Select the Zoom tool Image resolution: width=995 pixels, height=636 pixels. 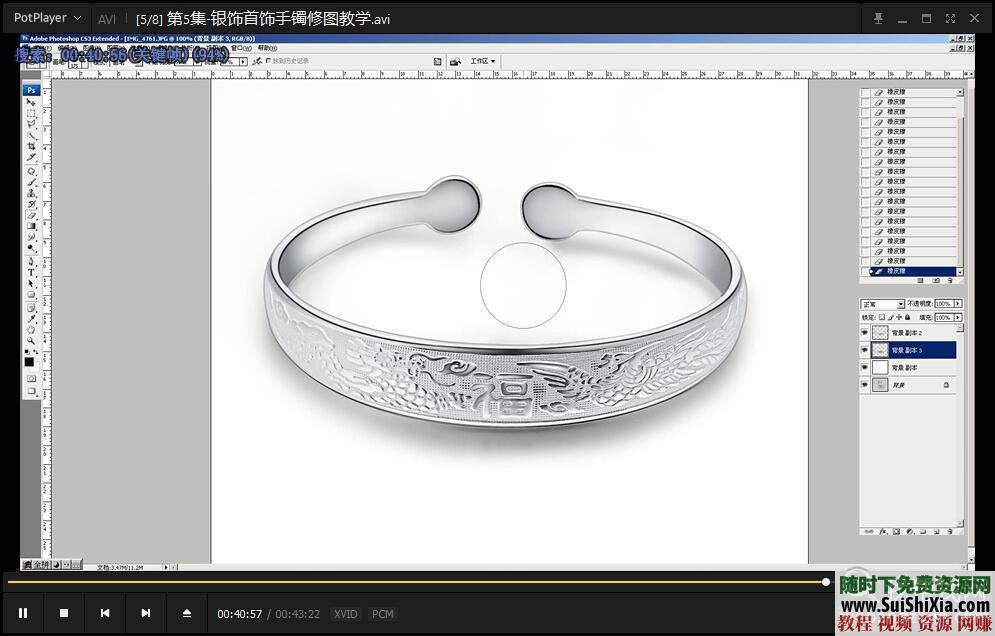tap(31, 340)
